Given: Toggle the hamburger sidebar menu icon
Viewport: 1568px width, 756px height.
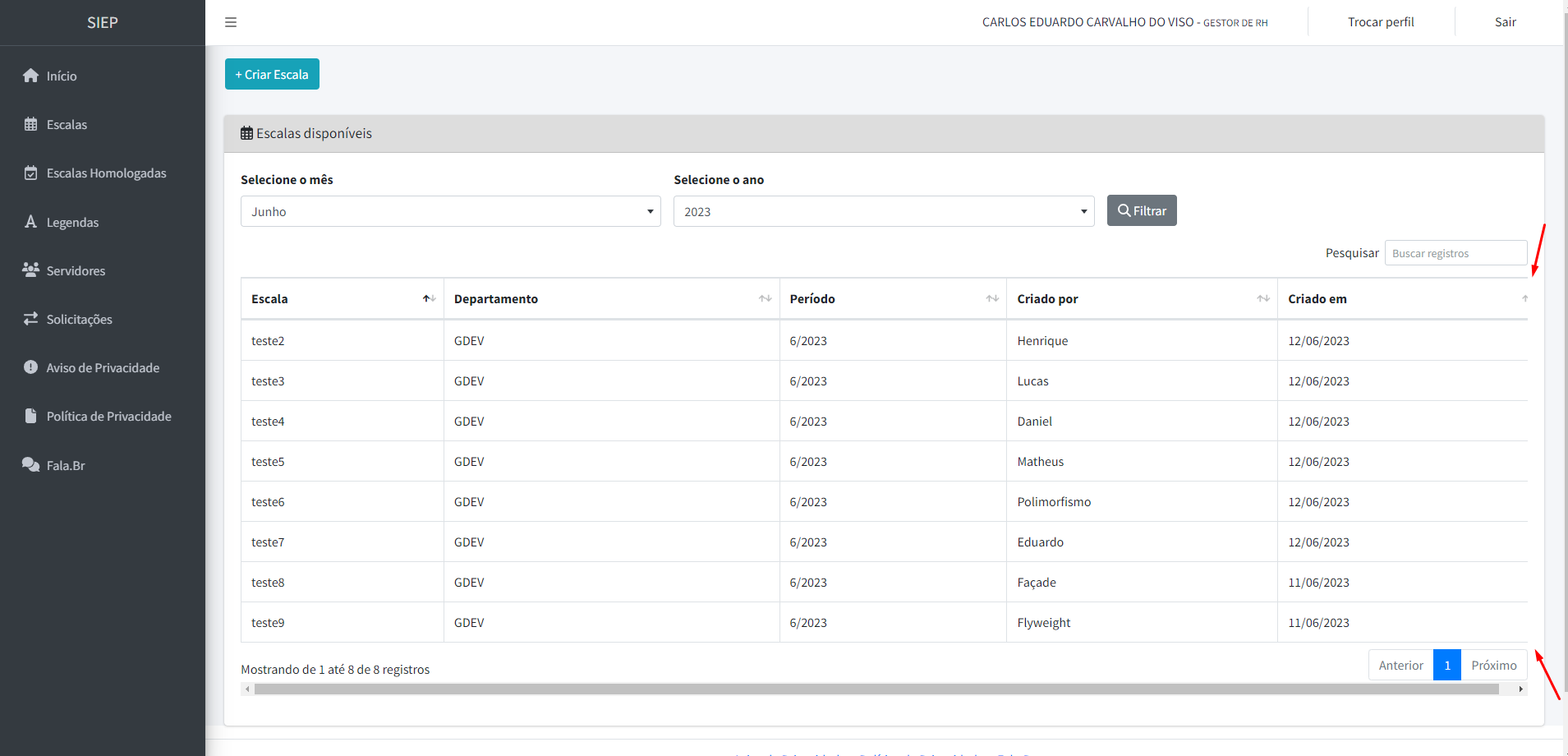Looking at the screenshot, I should pyautogui.click(x=231, y=22).
